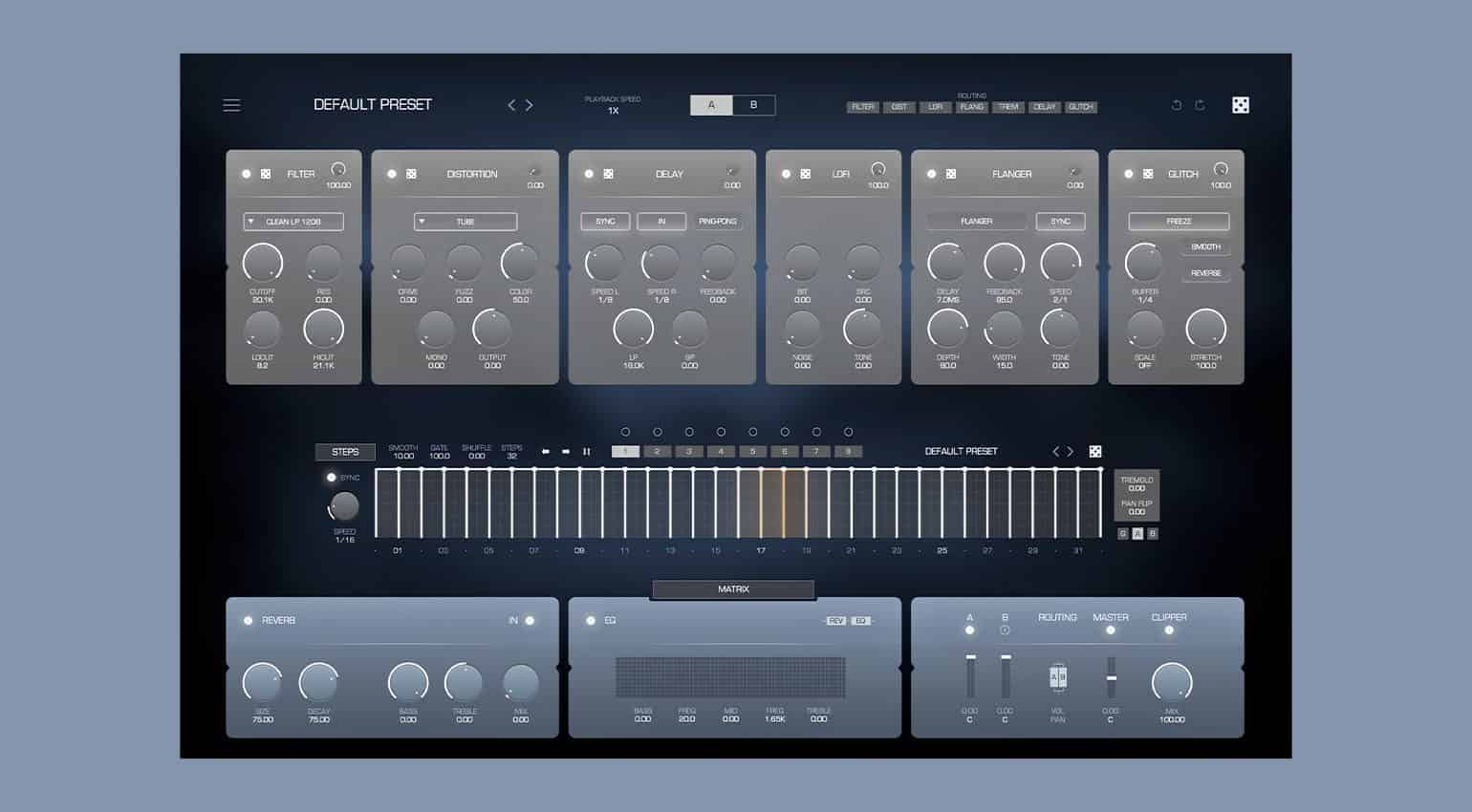This screenshot has width=1472, height=812.
Task: Switch to playback speed B tab
Action: 754,105
